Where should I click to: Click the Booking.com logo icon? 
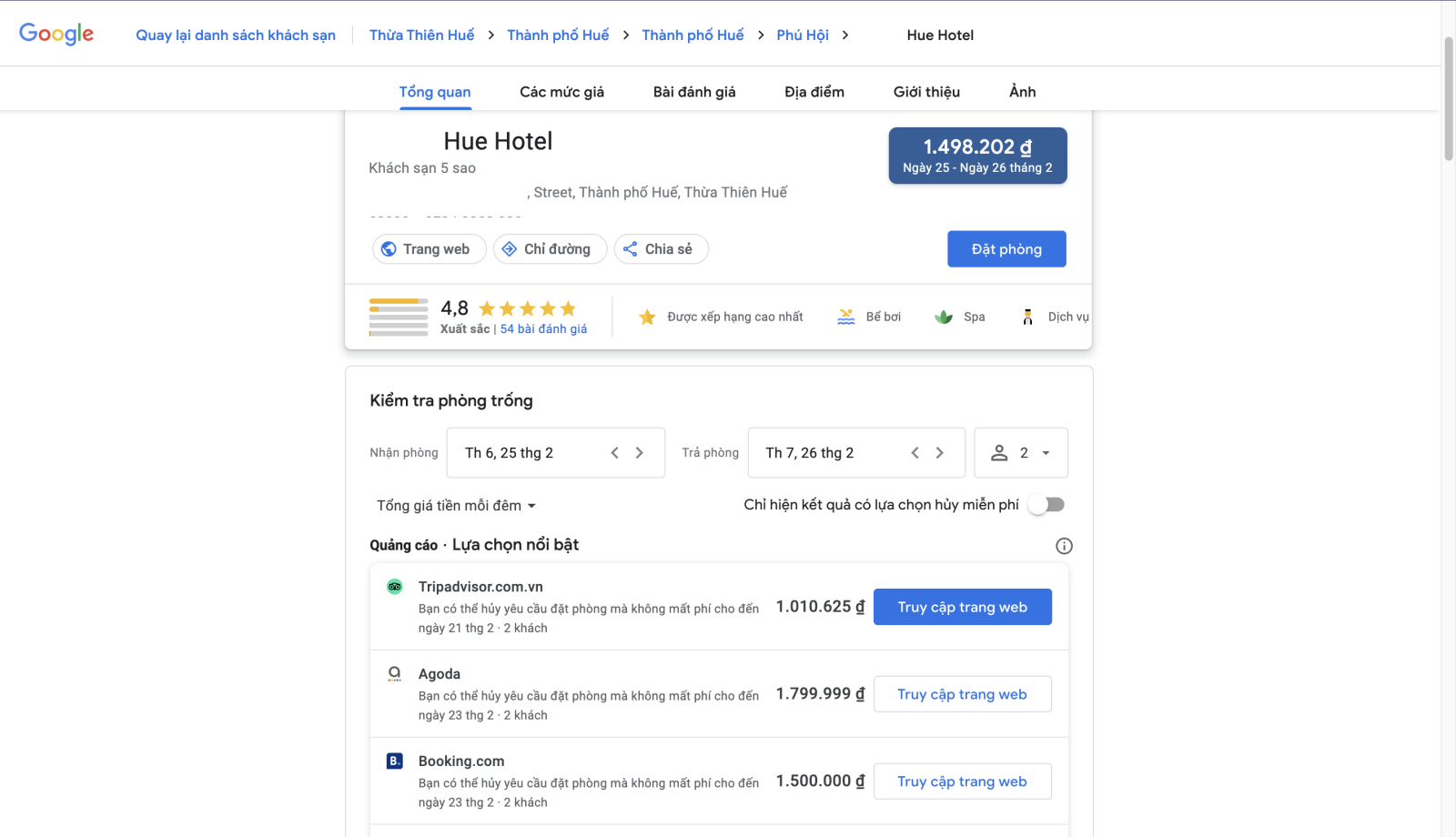click(x=395, y=761)
